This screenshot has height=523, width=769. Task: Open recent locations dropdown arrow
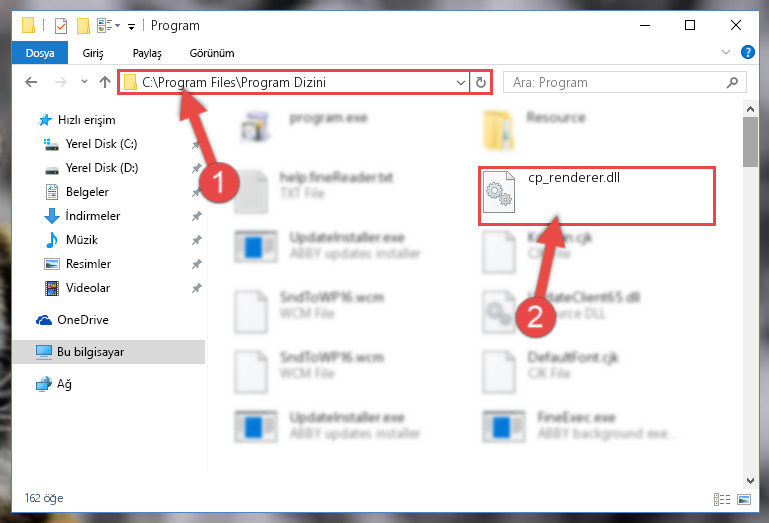84,82
